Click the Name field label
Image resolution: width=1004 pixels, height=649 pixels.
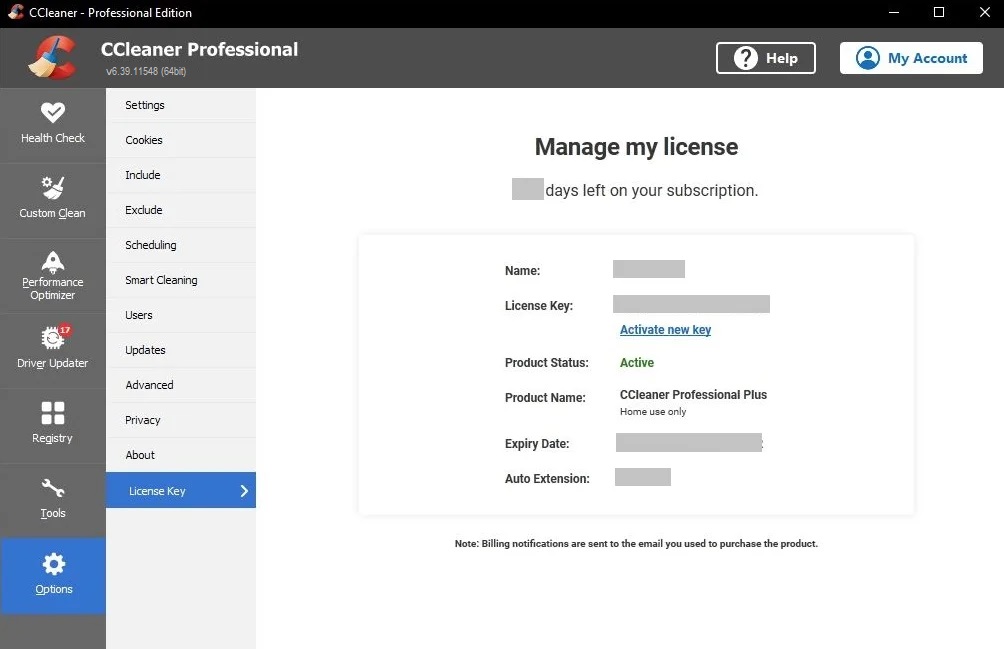pos(522,271)
